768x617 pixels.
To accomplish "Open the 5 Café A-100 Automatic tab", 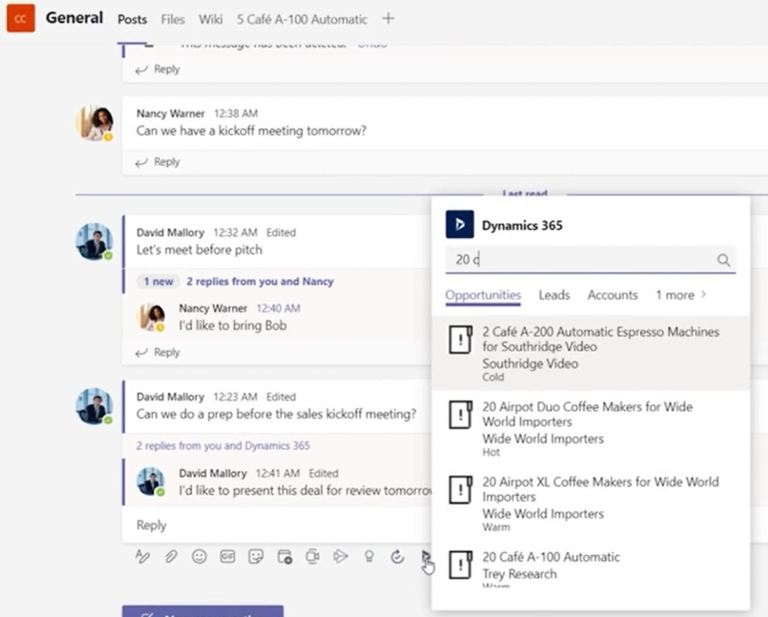I will pos(302,19).
